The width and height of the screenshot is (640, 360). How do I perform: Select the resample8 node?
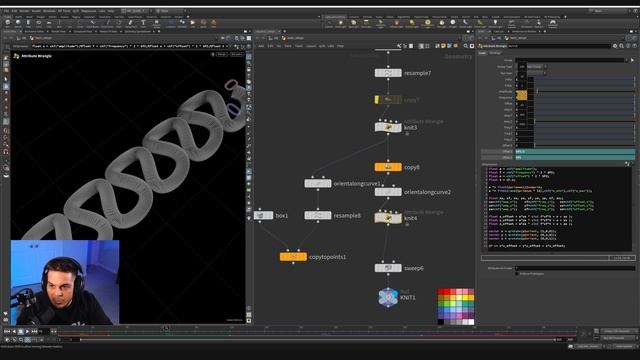318,215
